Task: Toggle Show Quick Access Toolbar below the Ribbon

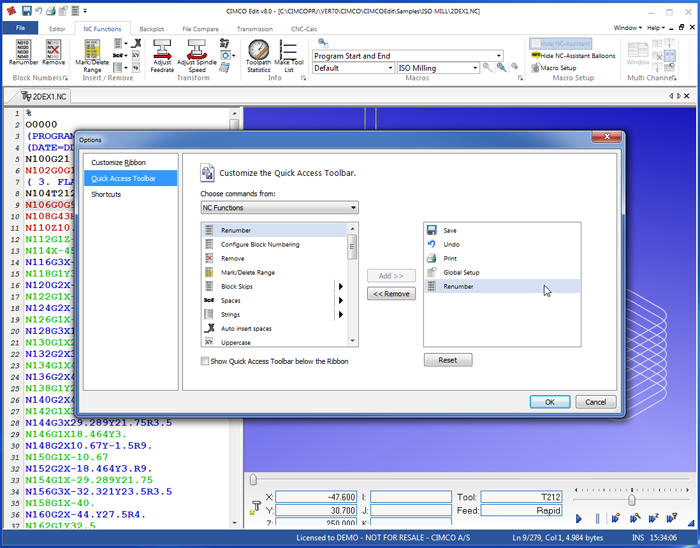Action: point(205,361)
